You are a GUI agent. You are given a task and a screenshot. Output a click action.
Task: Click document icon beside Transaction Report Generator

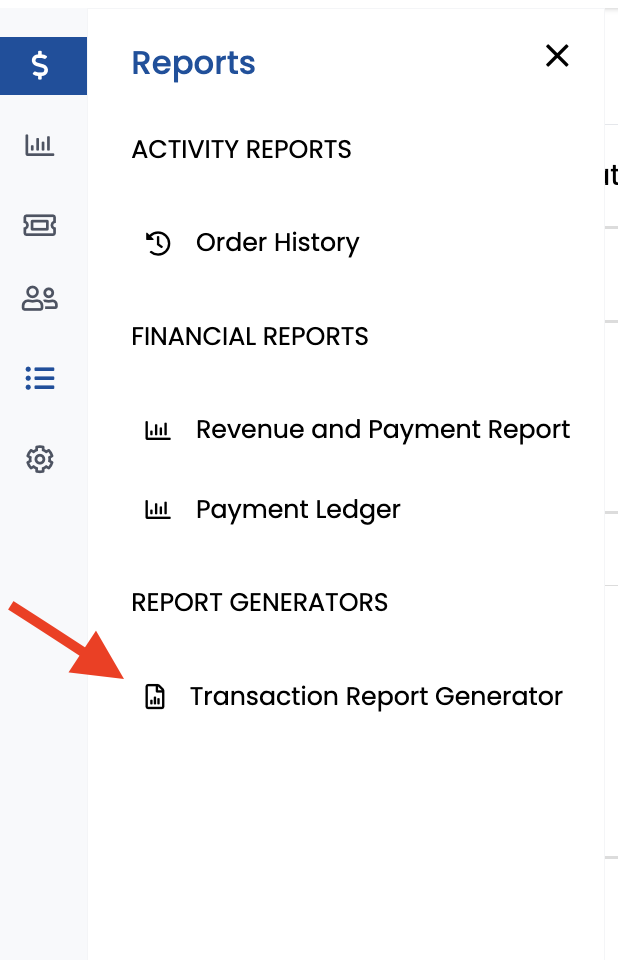coord(155,697)
